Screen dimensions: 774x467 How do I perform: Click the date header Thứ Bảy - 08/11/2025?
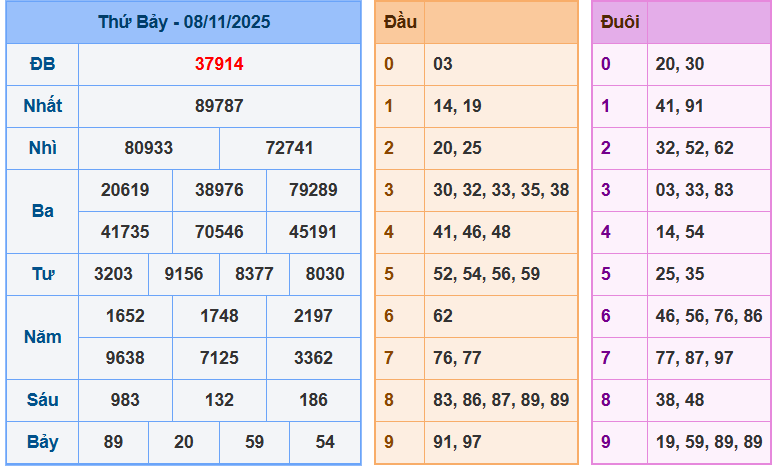pyautogui.click(x=184, y=22)
